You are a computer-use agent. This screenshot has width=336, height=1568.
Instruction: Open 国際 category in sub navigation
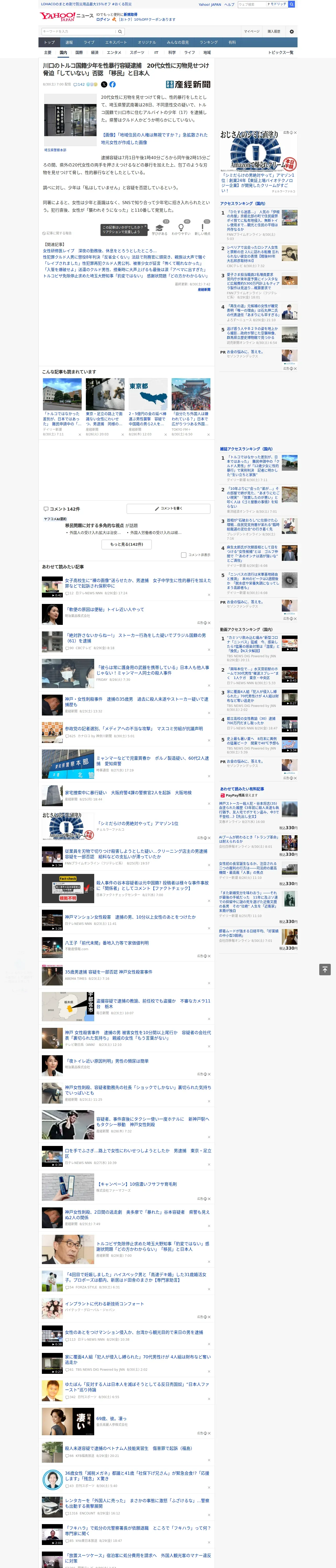click(79, 52)
